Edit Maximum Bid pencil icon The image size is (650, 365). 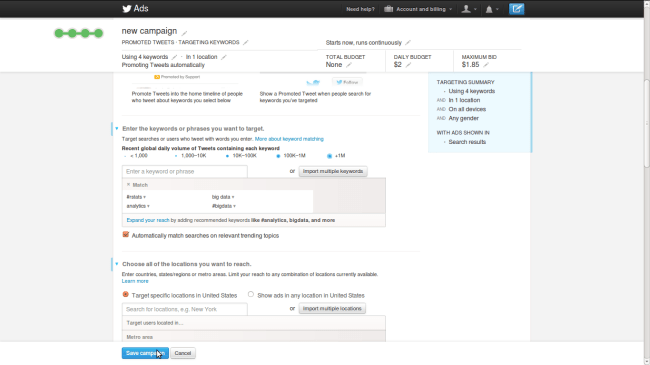coord(486,65)
